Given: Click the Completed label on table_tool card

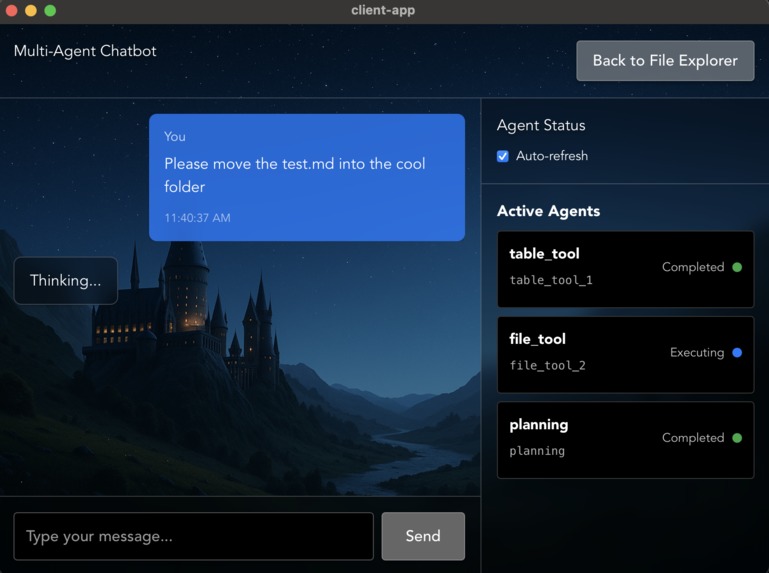Looking at the screenshot, I should pos(693,267).
